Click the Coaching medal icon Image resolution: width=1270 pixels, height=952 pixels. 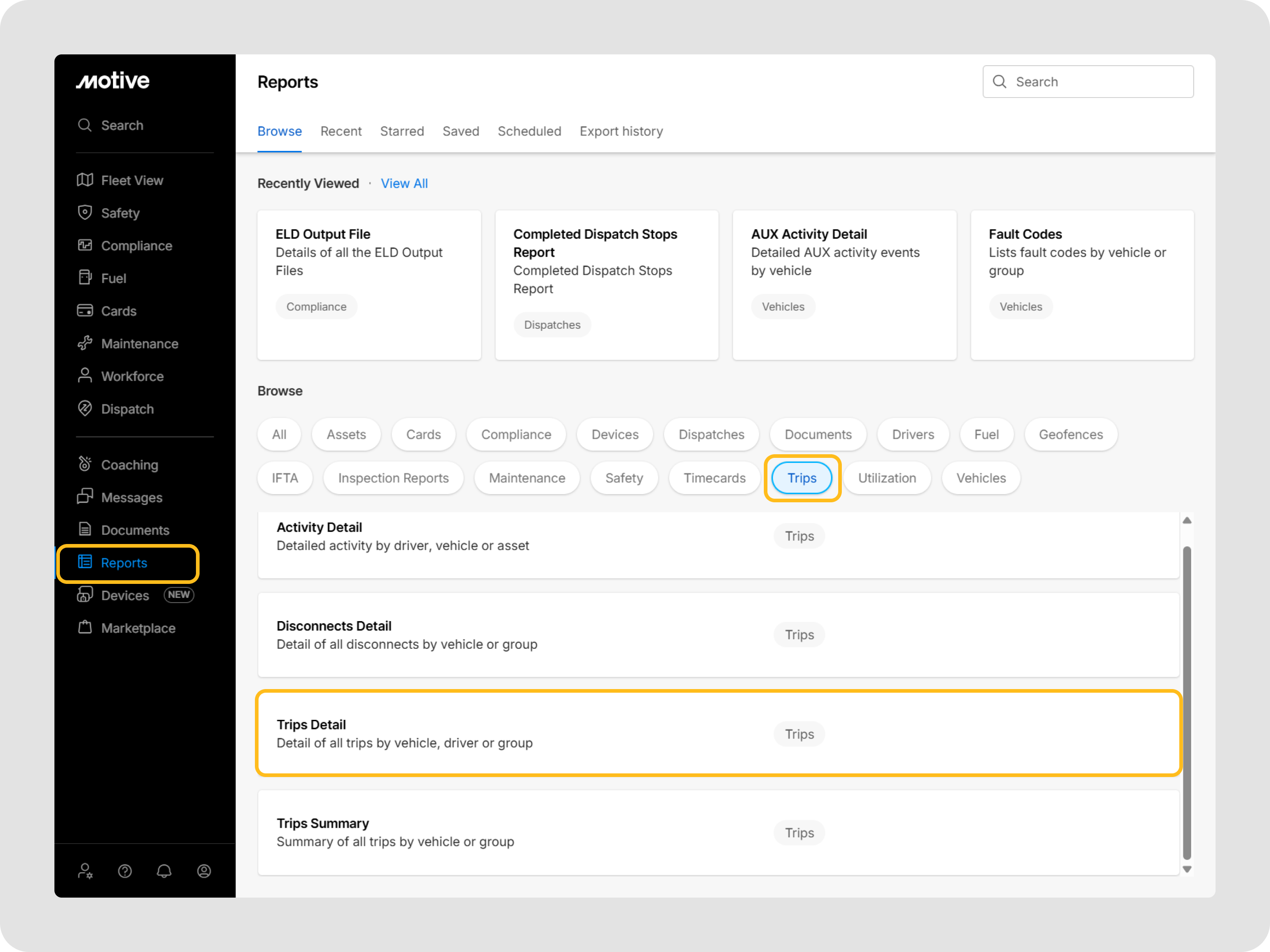pos(85,464)
